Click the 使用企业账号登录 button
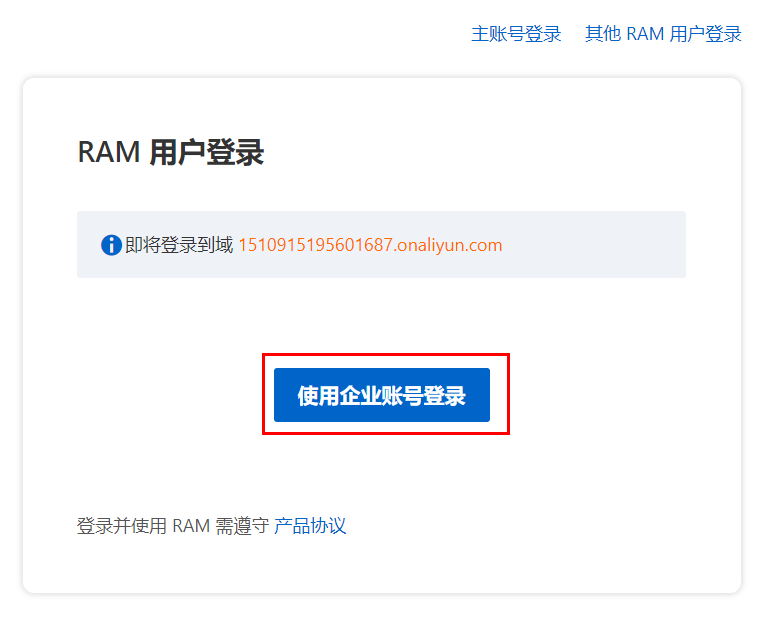Viewport: 781px width, 626px height. click(382, 395)
